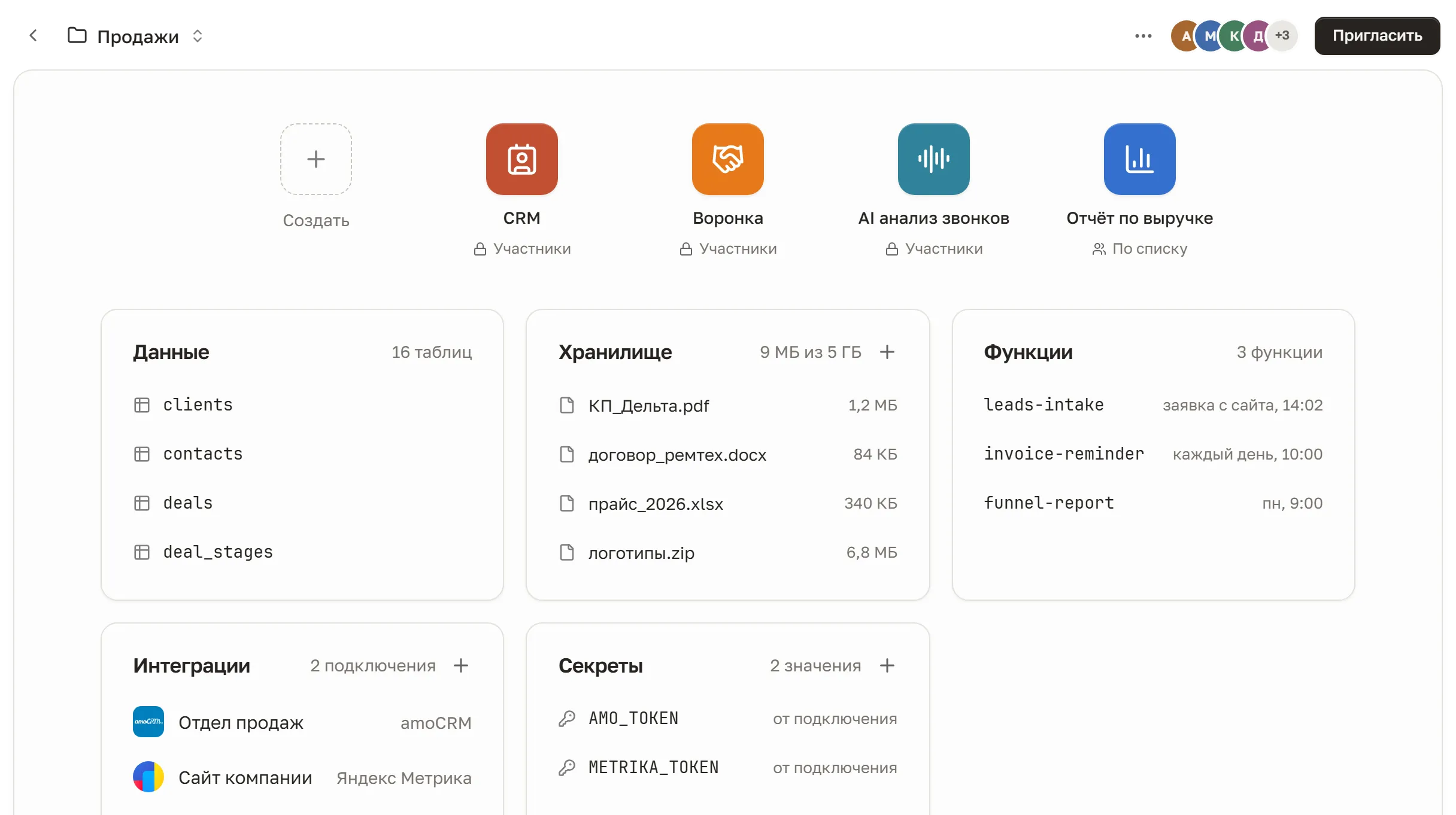This screenshot has height=815, width=1456.
Task: Select the AMO_TOKEN secret
Action: tap(727, 719)
